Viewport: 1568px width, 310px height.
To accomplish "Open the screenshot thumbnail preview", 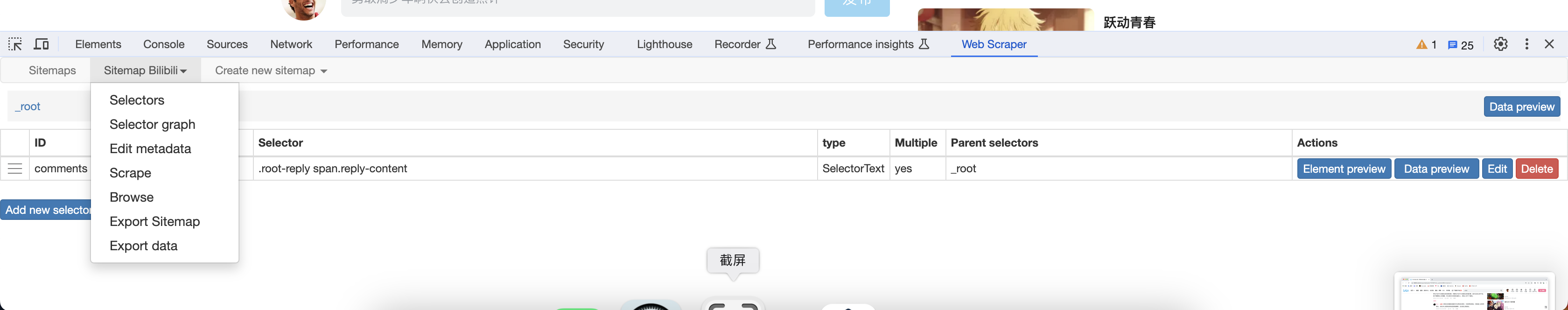I will (x=1474, y=292).
